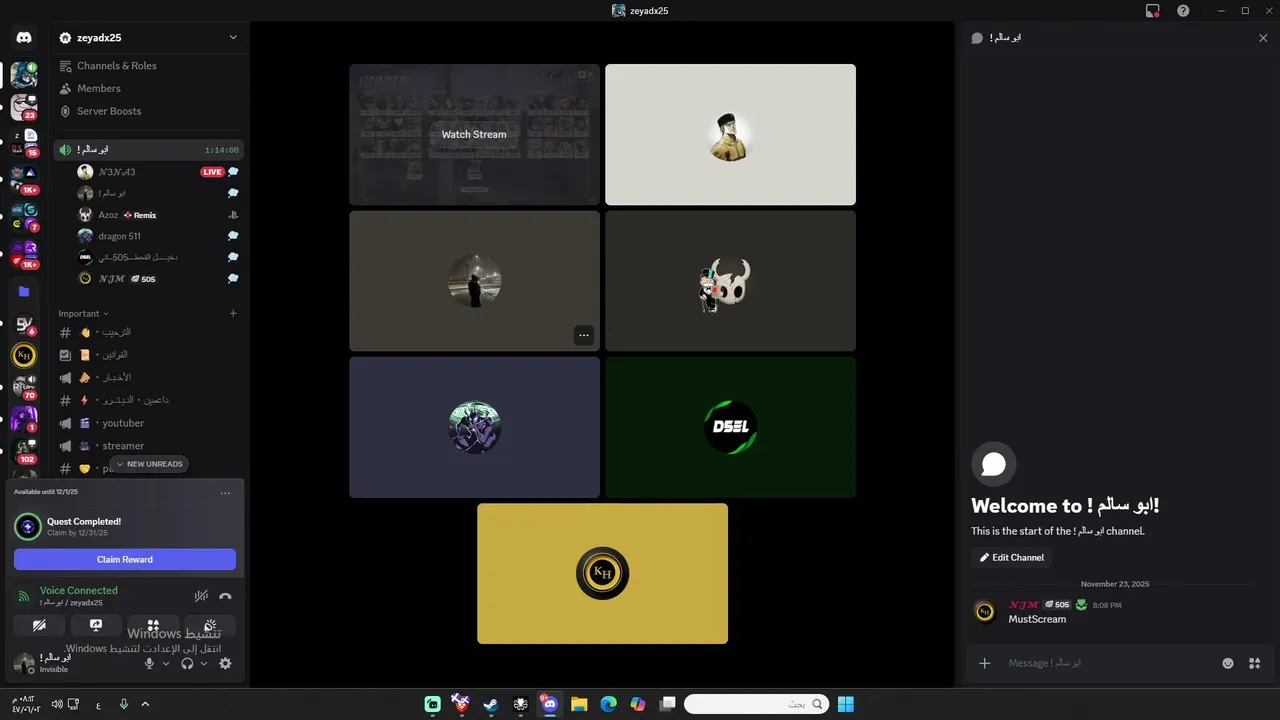The width and height of the screenshot is (1280, 720).
Task: Click Edit Channel
Action: tap(1011, 558)
